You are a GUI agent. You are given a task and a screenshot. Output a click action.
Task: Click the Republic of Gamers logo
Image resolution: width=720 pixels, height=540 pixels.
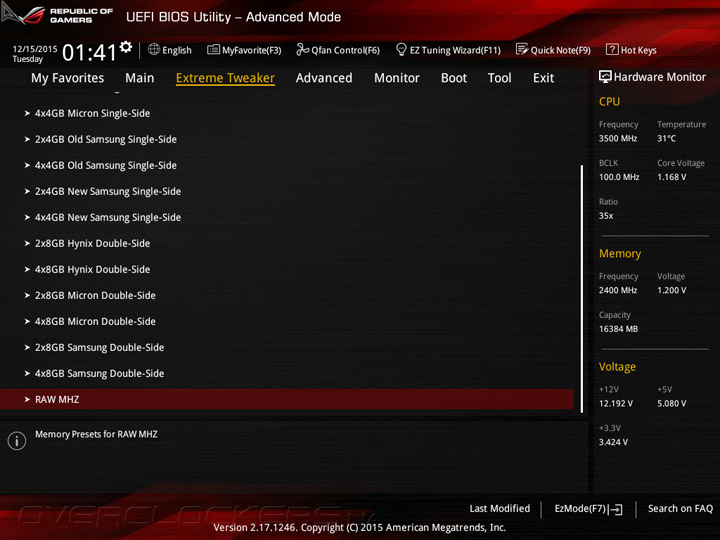[x=57, y=15]
